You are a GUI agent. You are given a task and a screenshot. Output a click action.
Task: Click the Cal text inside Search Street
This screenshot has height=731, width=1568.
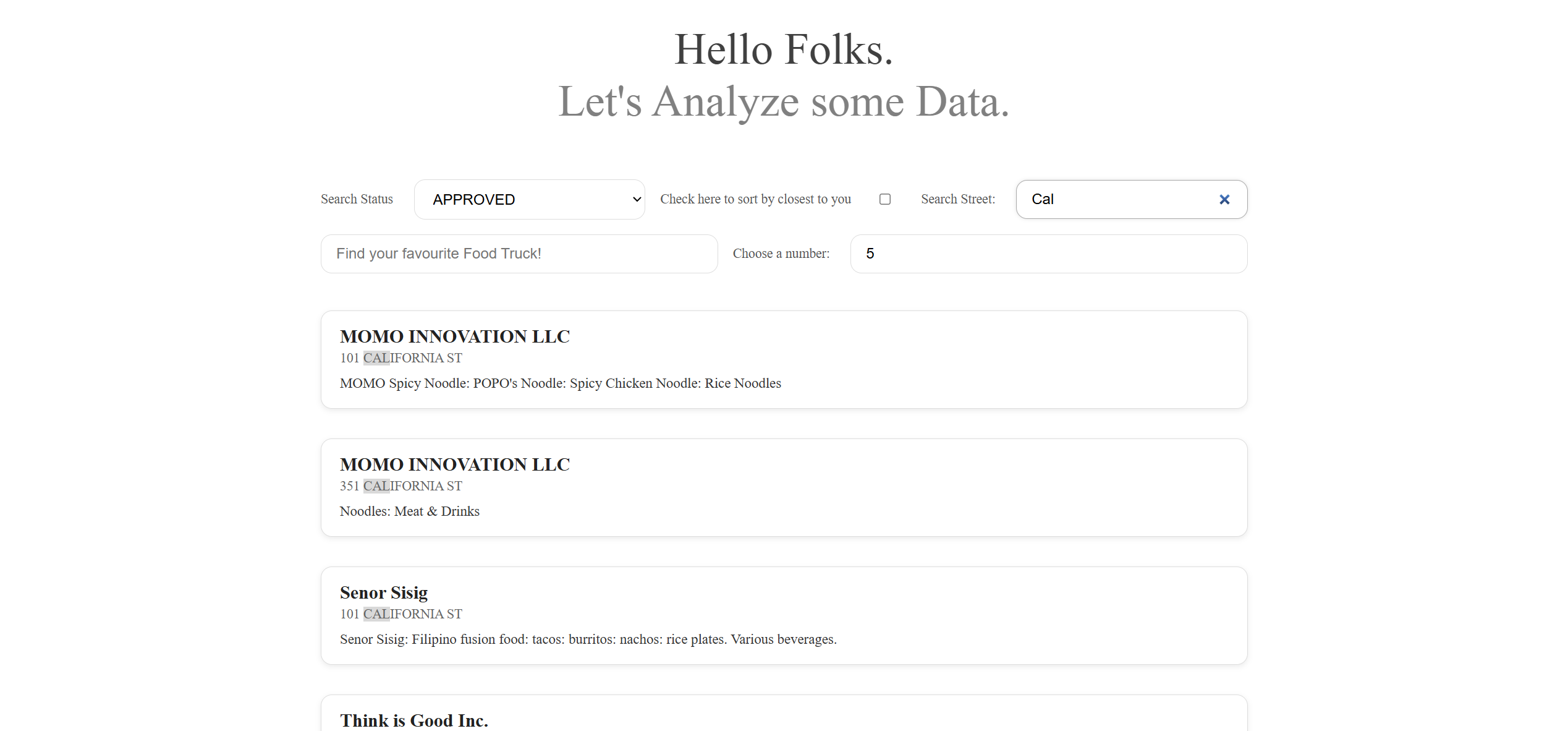(1042, 199)
